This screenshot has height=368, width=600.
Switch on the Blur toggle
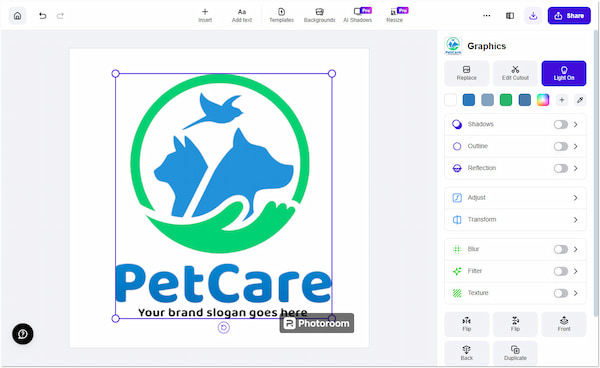pyautogui.click(x=561, y=249)
